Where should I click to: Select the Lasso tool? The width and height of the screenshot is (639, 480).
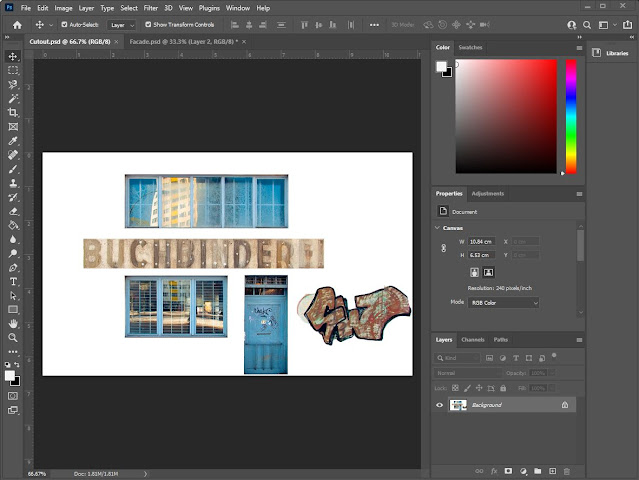[x=13, y=84]
